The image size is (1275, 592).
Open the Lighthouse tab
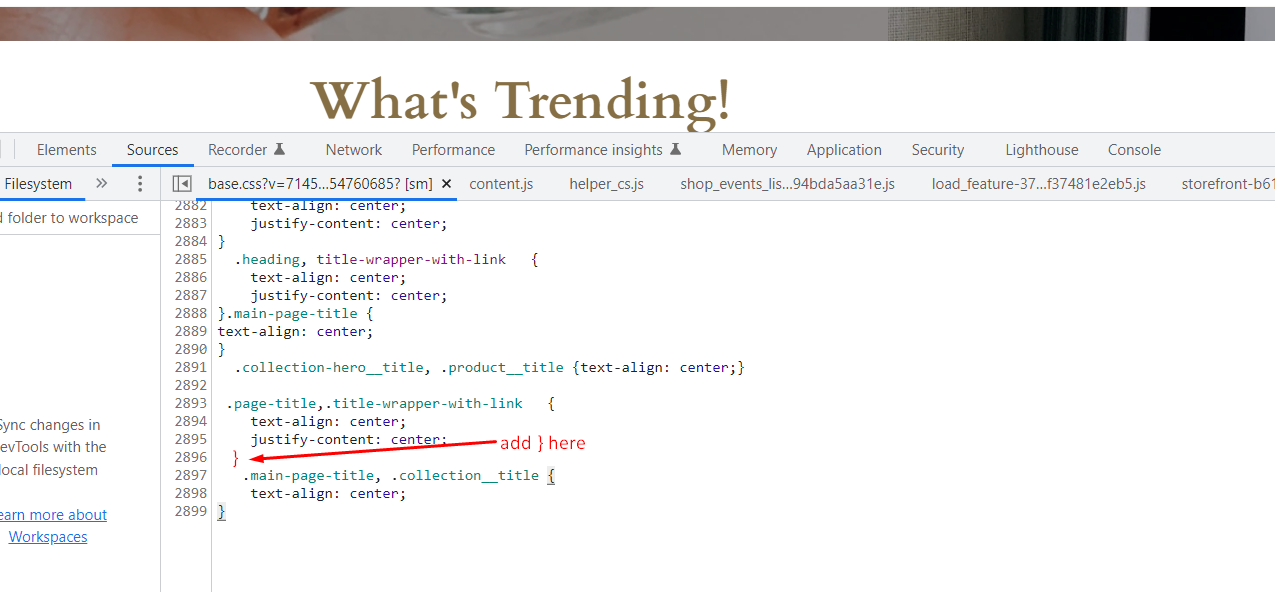[x=1041, y=150]
